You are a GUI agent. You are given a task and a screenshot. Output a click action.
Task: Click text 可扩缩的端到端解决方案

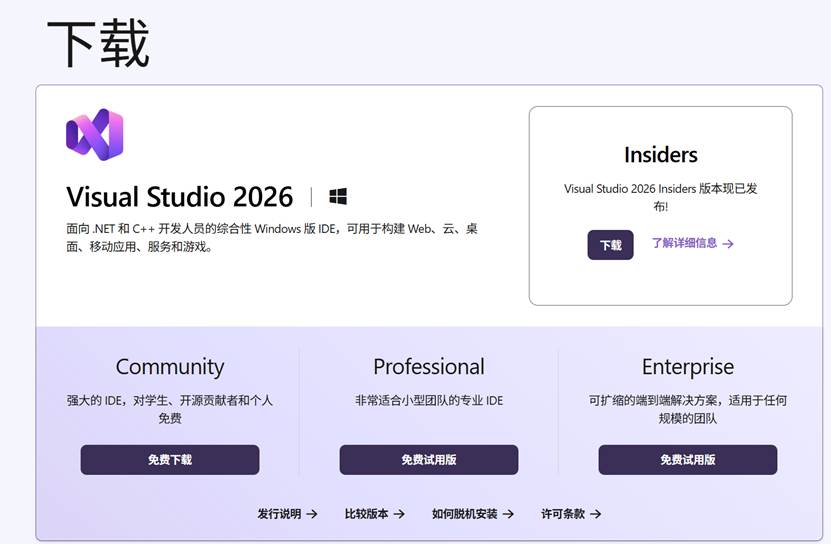(x=654, y=400)
